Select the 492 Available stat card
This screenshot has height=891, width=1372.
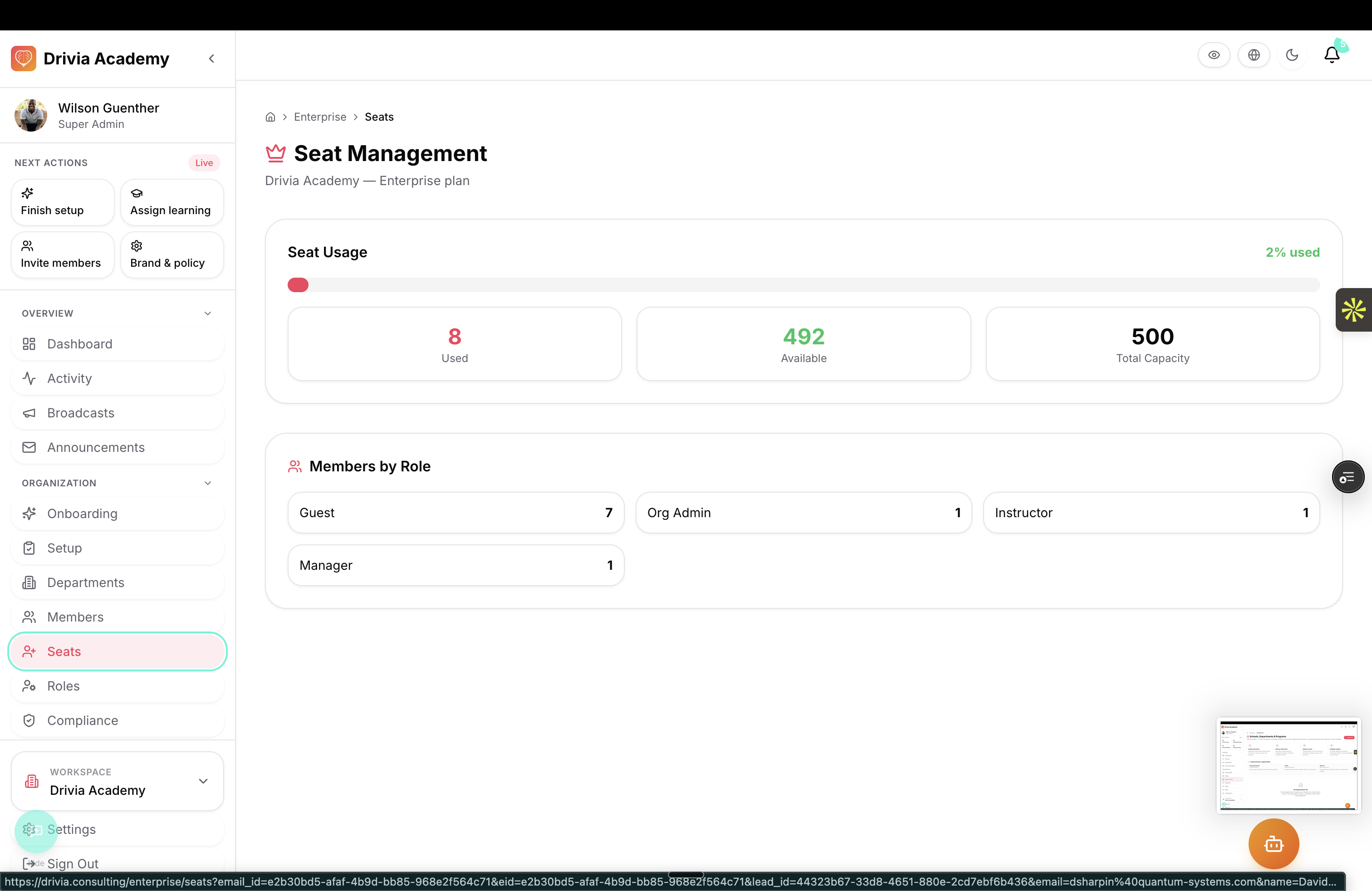[804, 344]
